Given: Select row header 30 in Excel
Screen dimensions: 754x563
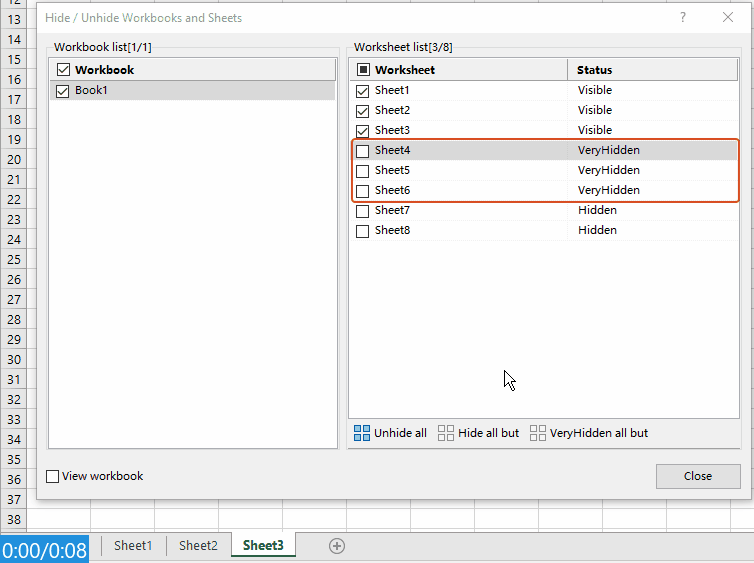Looking at the screenshot, I should click(x=14, y=360).
